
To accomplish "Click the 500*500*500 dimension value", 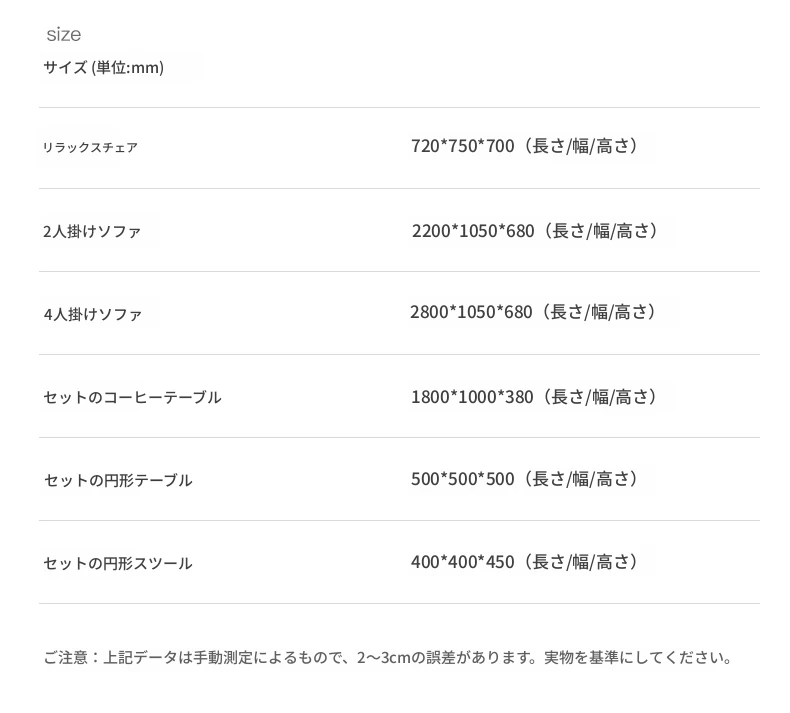I will click(x=462, y=480).
